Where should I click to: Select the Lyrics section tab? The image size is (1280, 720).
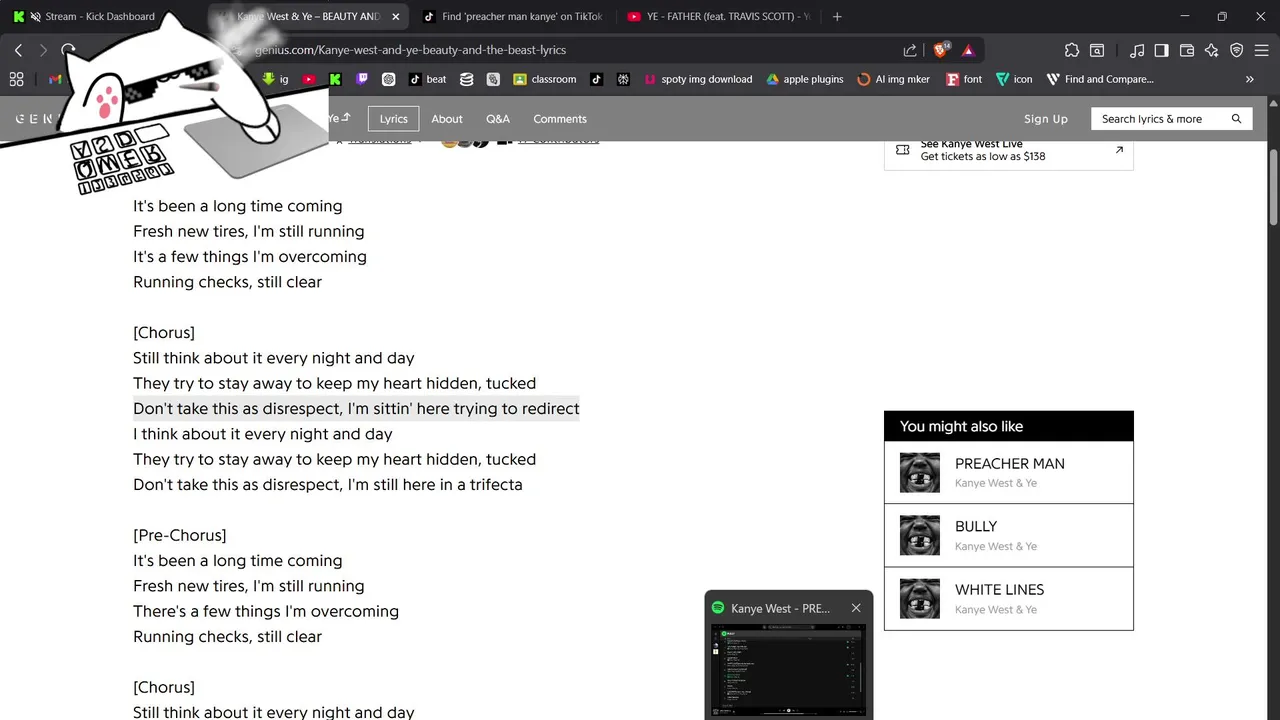(393, 119)
